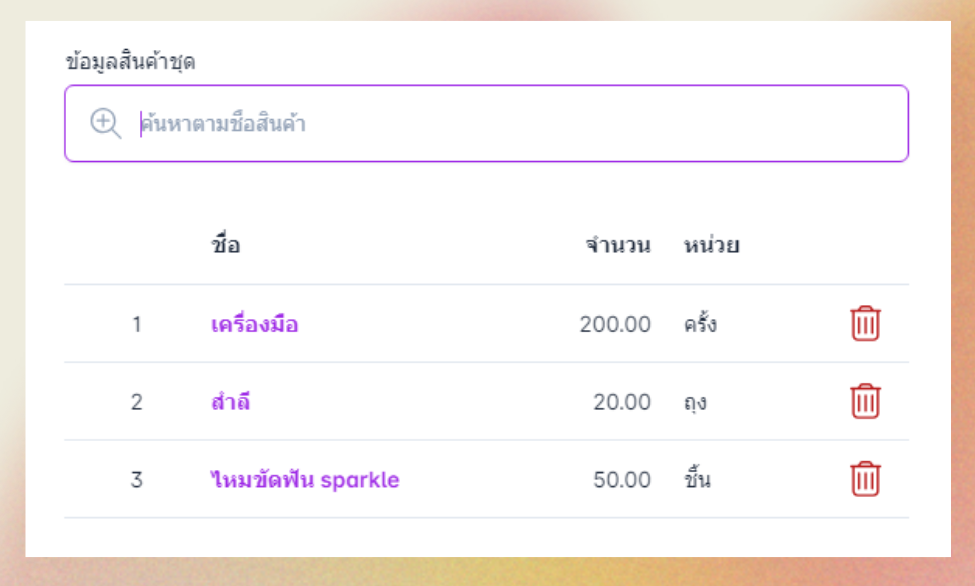Click the หน่วย column header
The width and height of the screenshot is (975, 586).
point(711,246)
